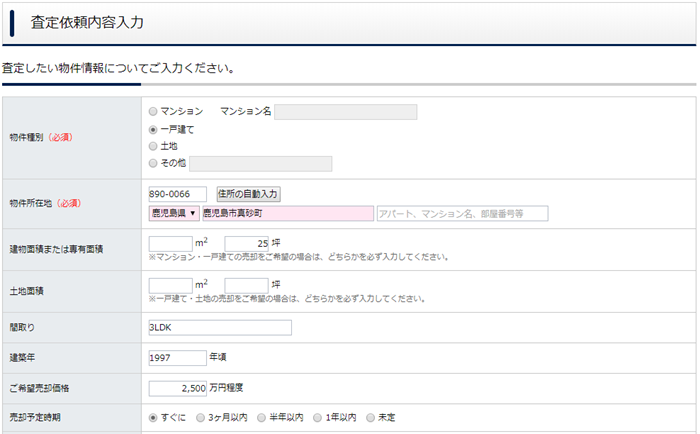The height and width of the screenshot is (434, 700).
Task: Click the 年頃 unit text
Action: click(218, 357)
